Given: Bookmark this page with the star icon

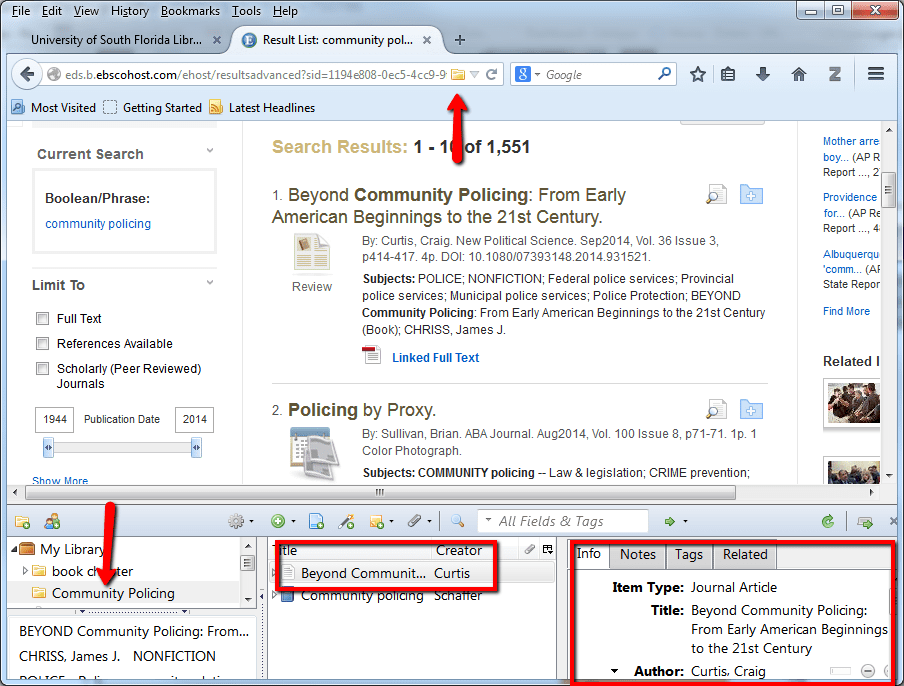Looking at the screenshot, I should click(698, 73).
